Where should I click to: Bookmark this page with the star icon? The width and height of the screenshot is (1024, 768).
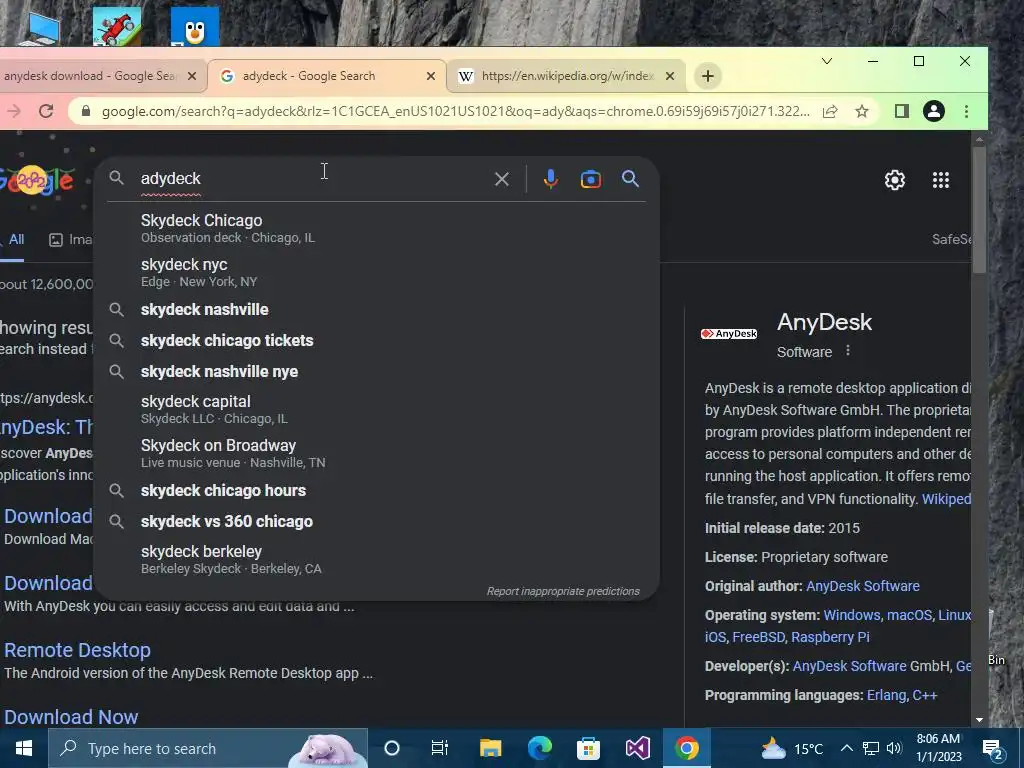click(x=862, y=111)
